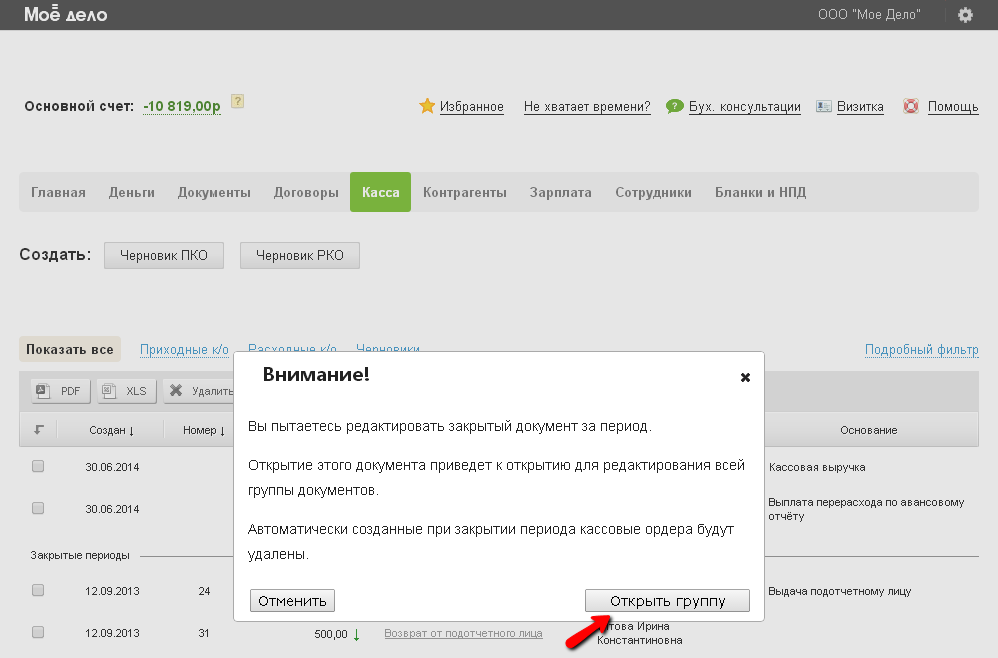Open Бух. консультации link

745,106
